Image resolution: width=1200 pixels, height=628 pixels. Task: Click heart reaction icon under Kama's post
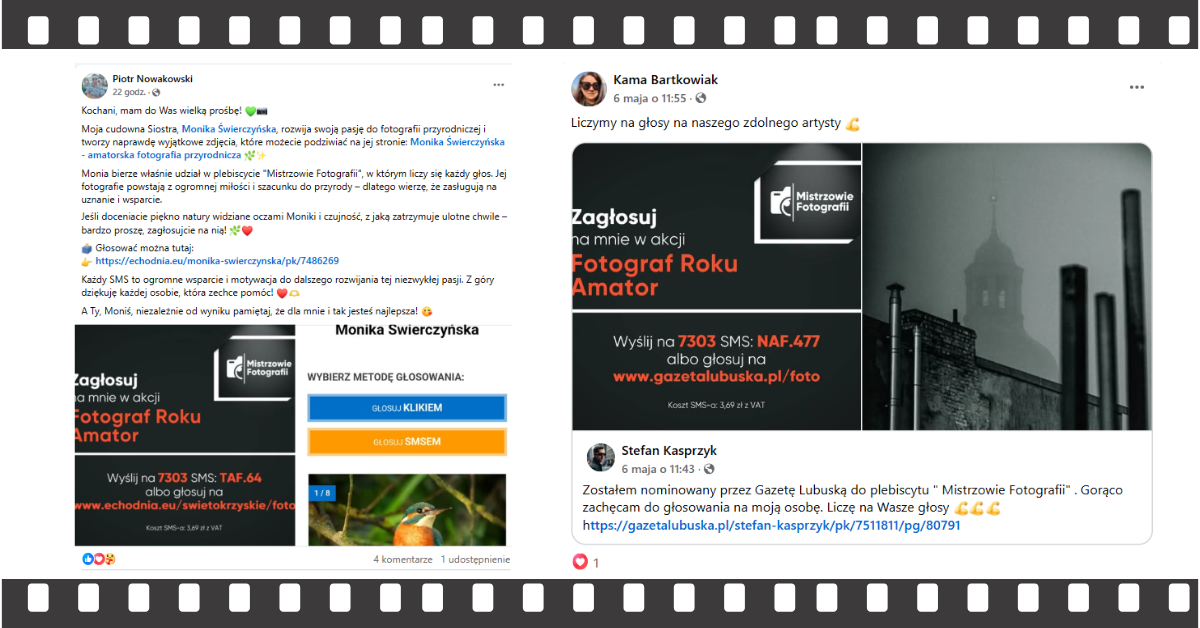pos(579,562)
